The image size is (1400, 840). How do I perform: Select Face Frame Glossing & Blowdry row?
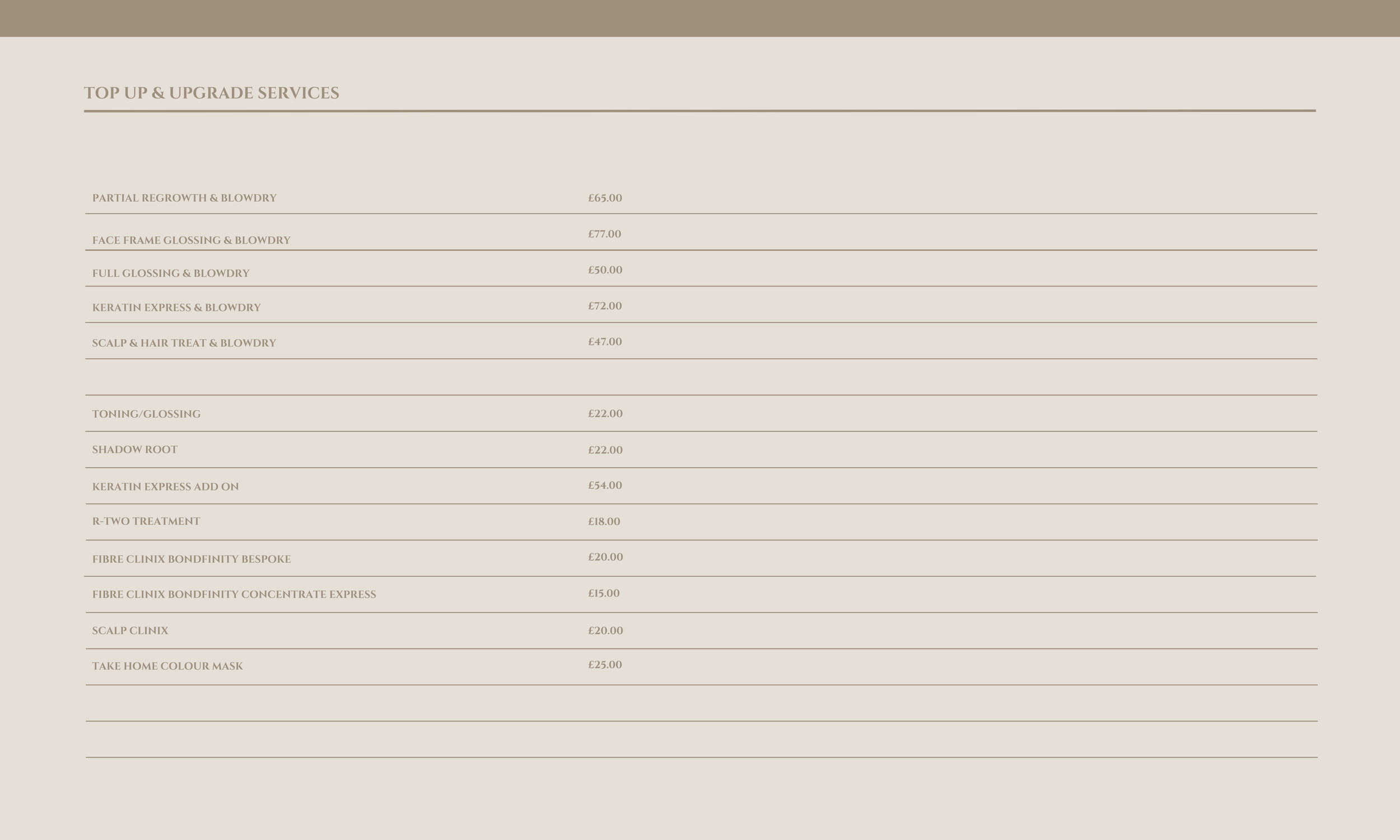tap(191, 240)
